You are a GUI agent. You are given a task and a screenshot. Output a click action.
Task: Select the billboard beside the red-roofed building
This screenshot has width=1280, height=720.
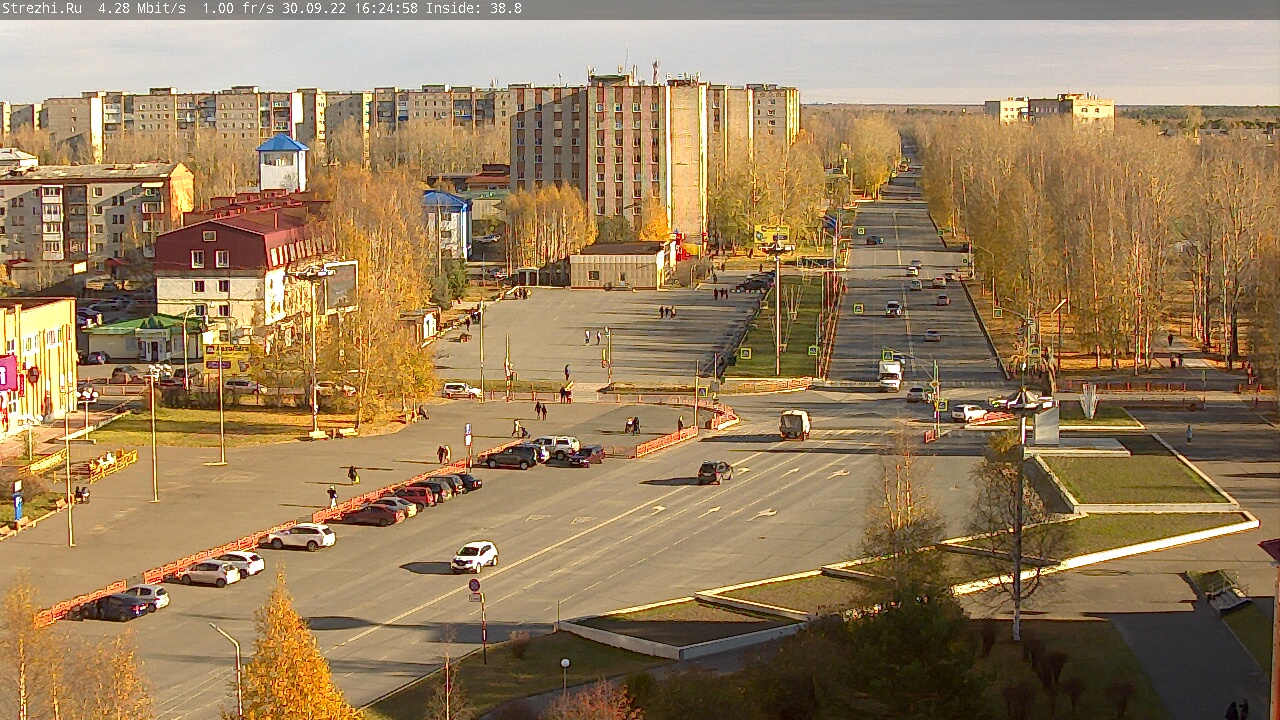pyautogui.click(x=340, y=286)
